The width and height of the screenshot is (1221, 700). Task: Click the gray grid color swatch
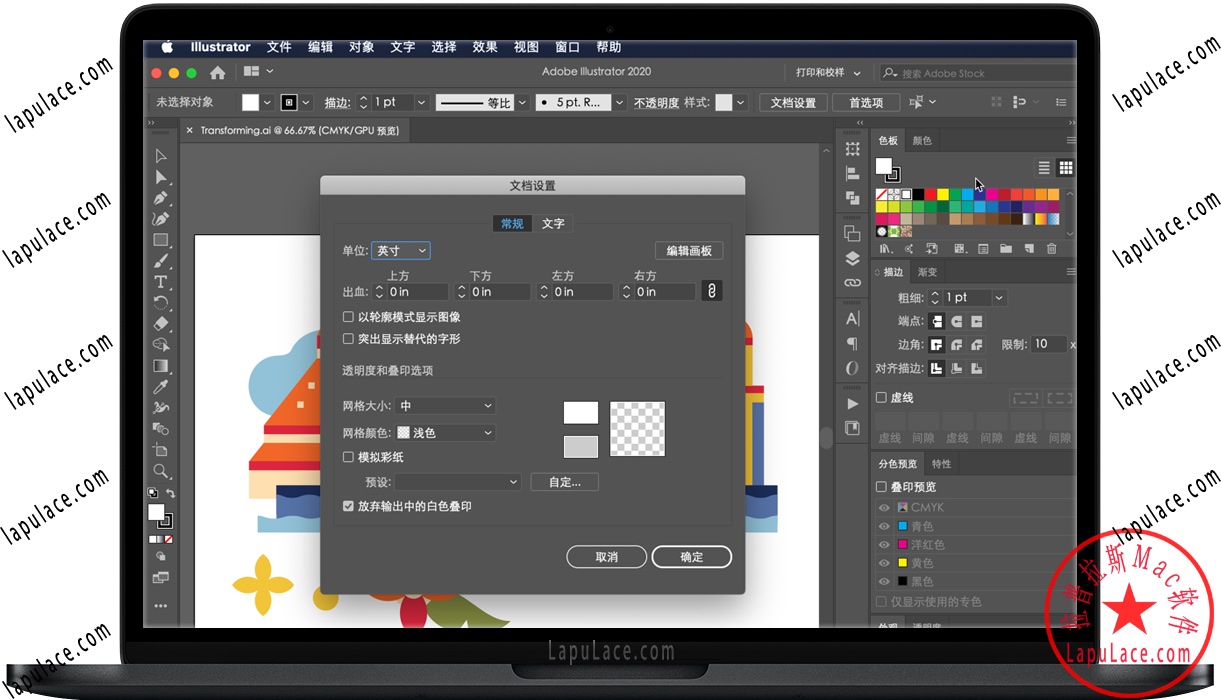(581, 446)
